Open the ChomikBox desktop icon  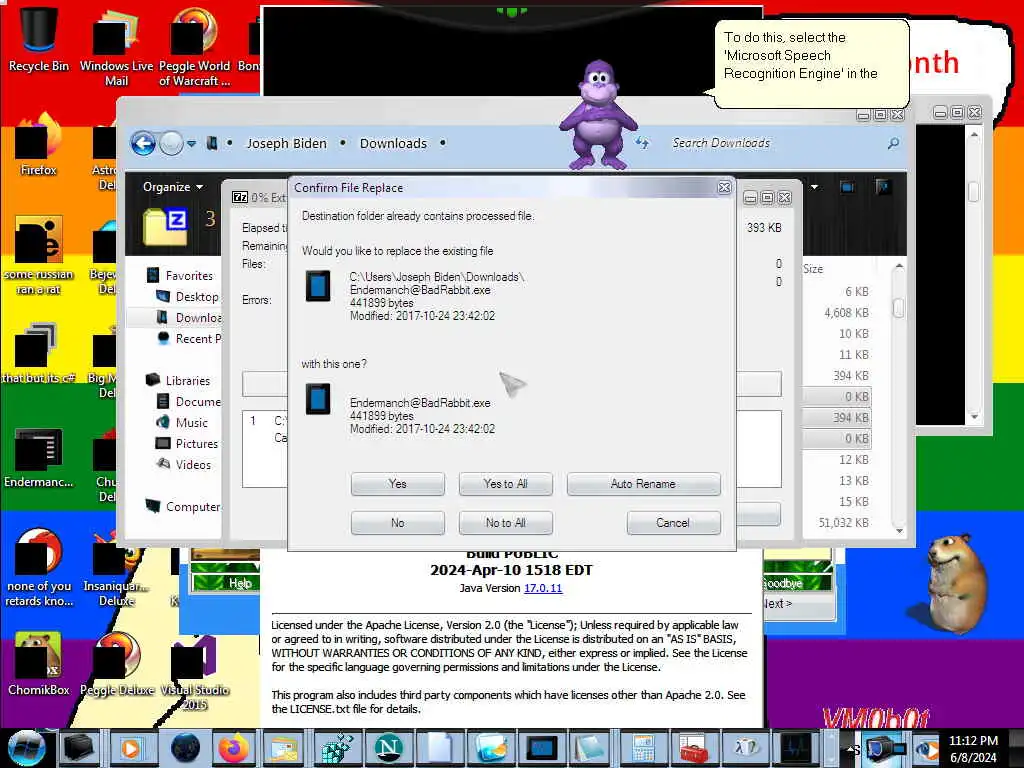click(x=39, y=664)
